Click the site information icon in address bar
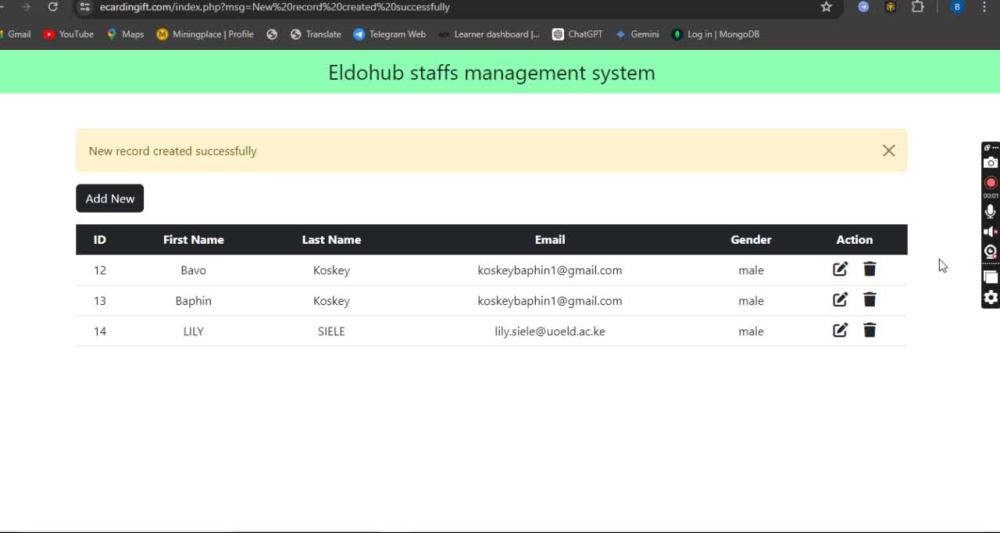The image size is (1000, 533). click(85, 7)
